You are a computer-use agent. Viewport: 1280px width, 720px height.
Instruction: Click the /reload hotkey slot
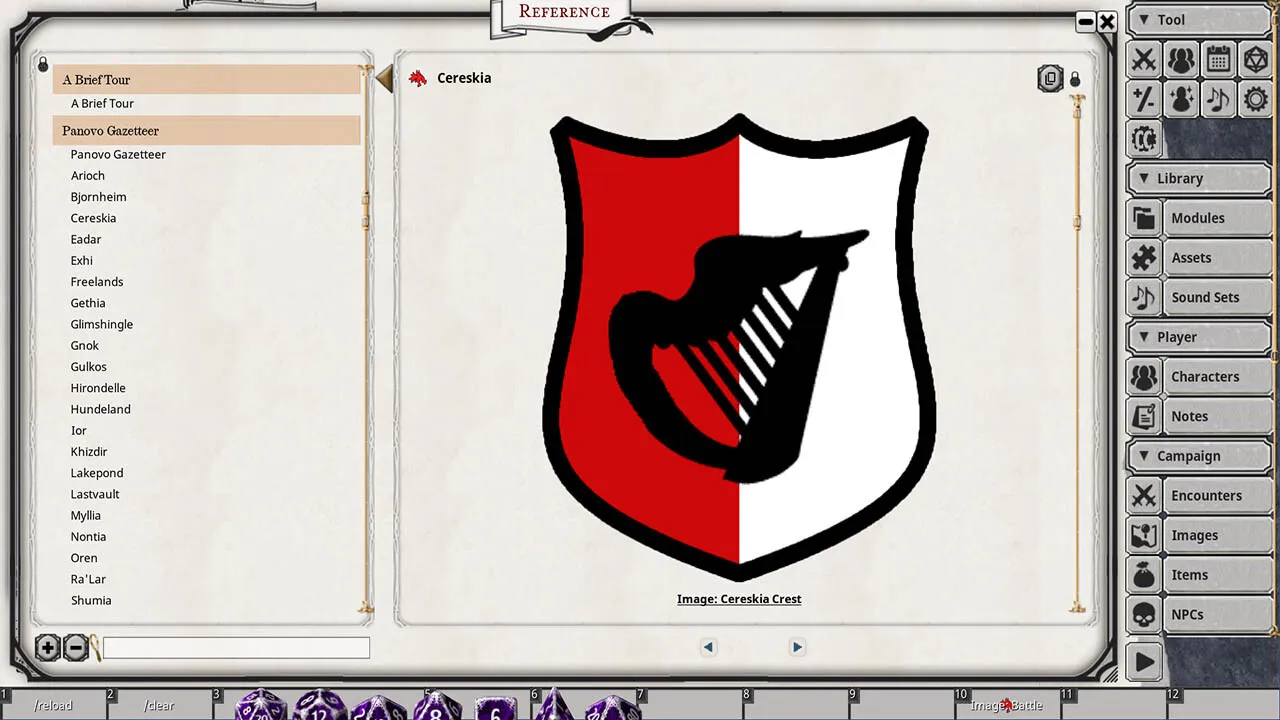point(53,705)
